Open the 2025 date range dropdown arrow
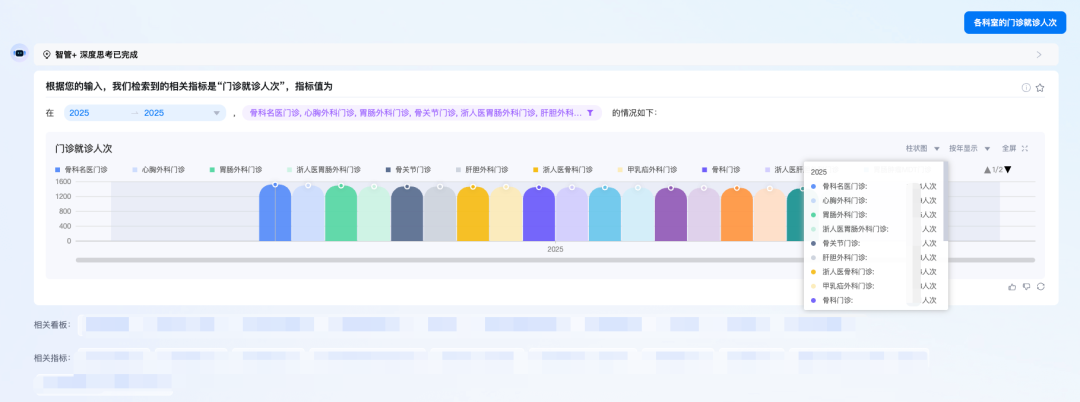Image resolution: width=1080 pixels, height=402 pixels. coord(217,113)
